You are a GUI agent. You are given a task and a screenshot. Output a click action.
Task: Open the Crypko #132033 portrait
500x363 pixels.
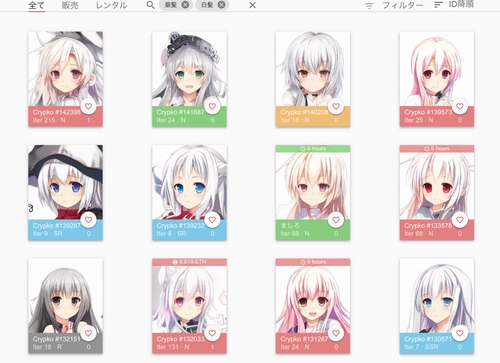[x=189, y=299]
